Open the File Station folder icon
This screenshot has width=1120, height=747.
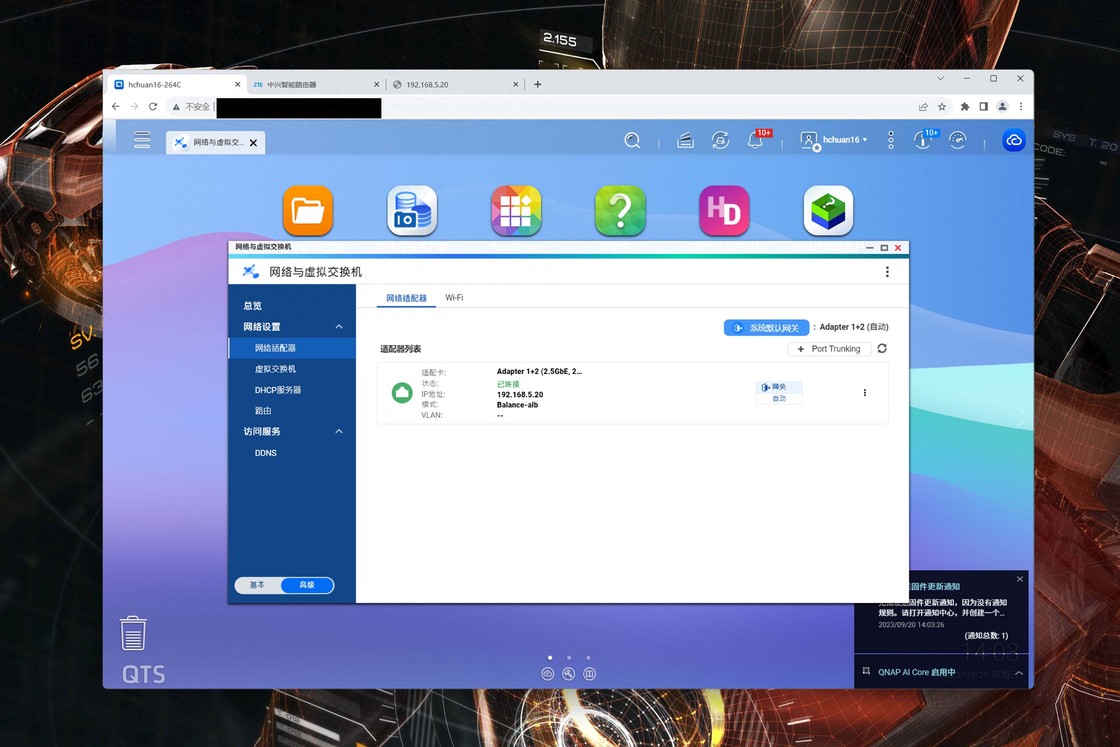[308, 211]
